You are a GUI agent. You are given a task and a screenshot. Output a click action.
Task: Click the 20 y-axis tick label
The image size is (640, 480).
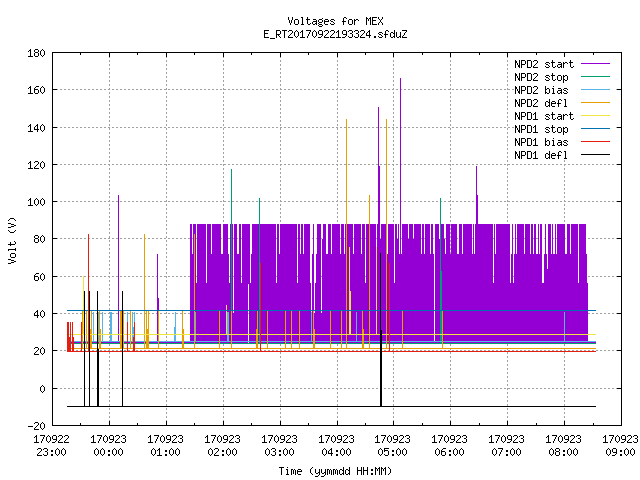[39, 351]
